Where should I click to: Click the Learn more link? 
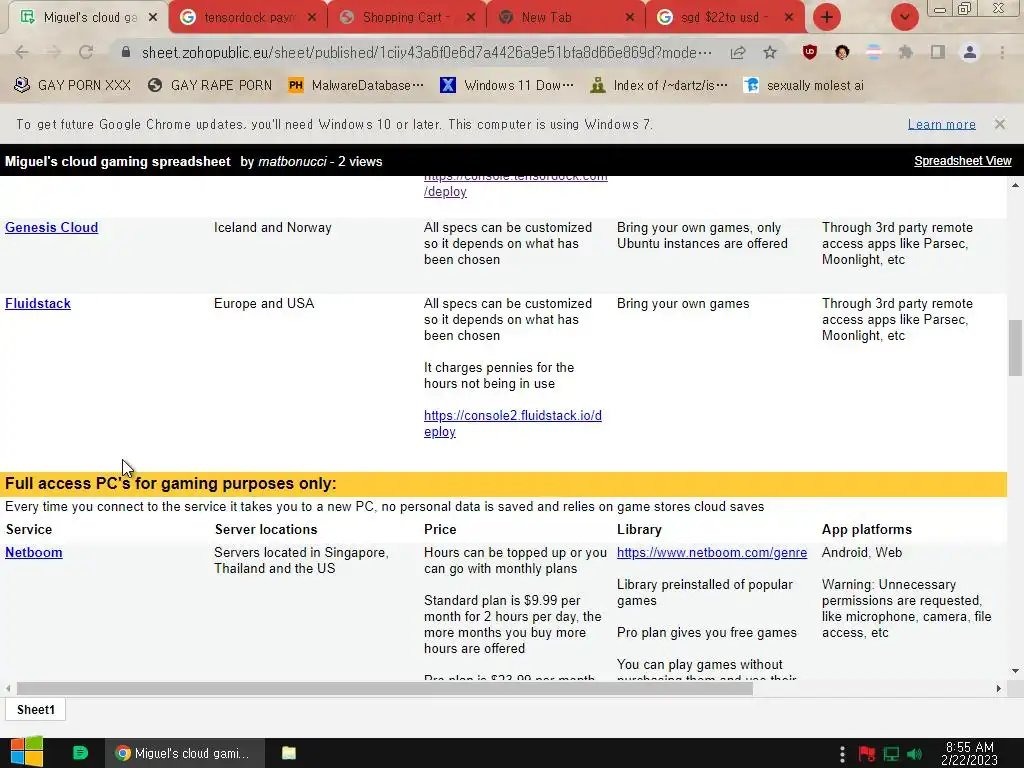[942, 124]
